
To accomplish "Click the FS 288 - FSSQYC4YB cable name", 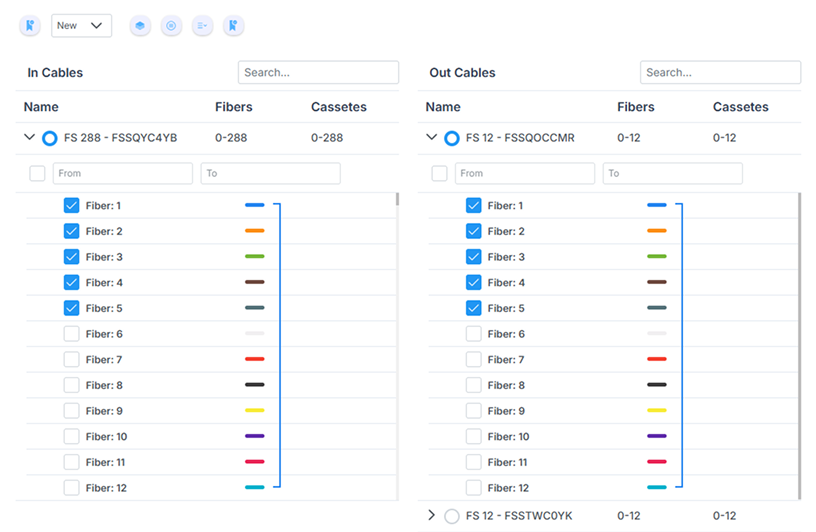I will 120,138.
